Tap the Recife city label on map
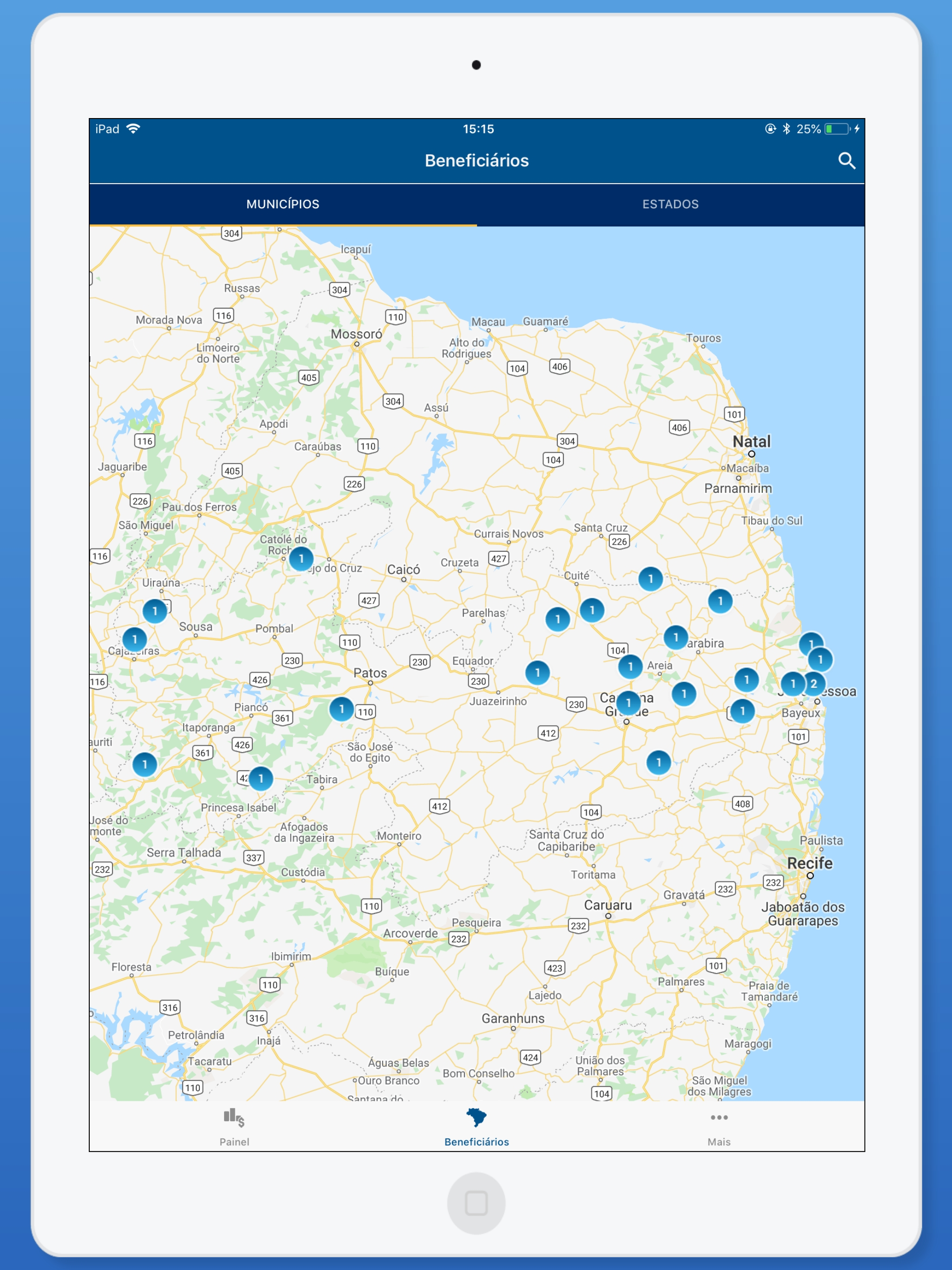Viewport: 952px width, 1270px height. [810, 863]
